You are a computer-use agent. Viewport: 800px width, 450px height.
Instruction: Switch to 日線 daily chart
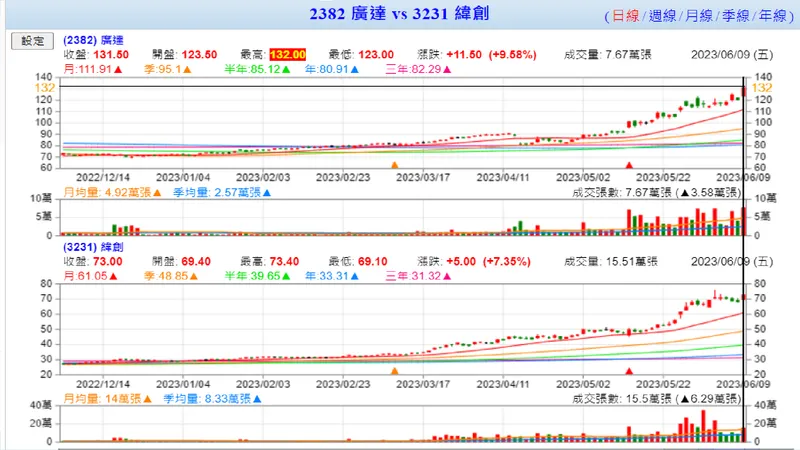[625, 16]
